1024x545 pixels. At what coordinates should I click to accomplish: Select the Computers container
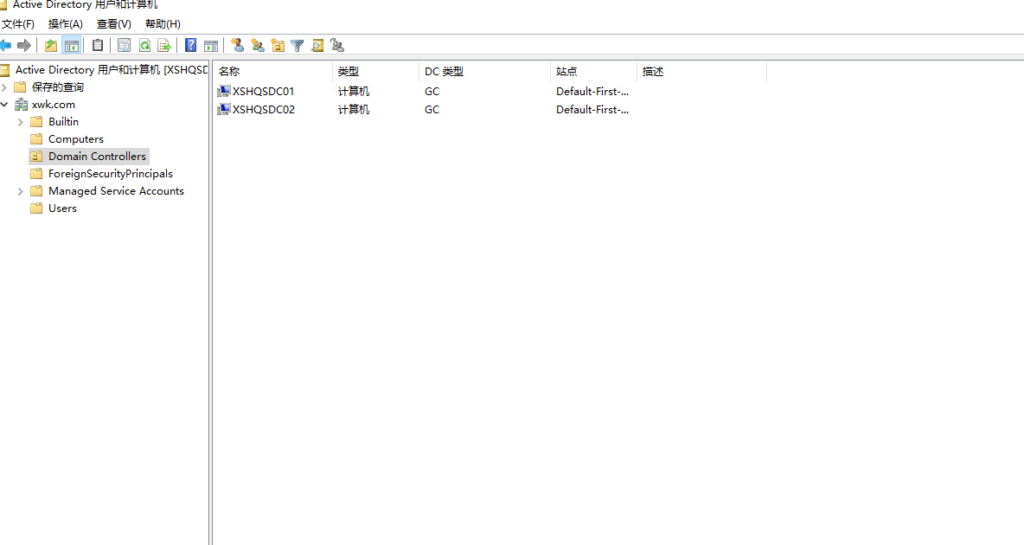coord(76,139)
